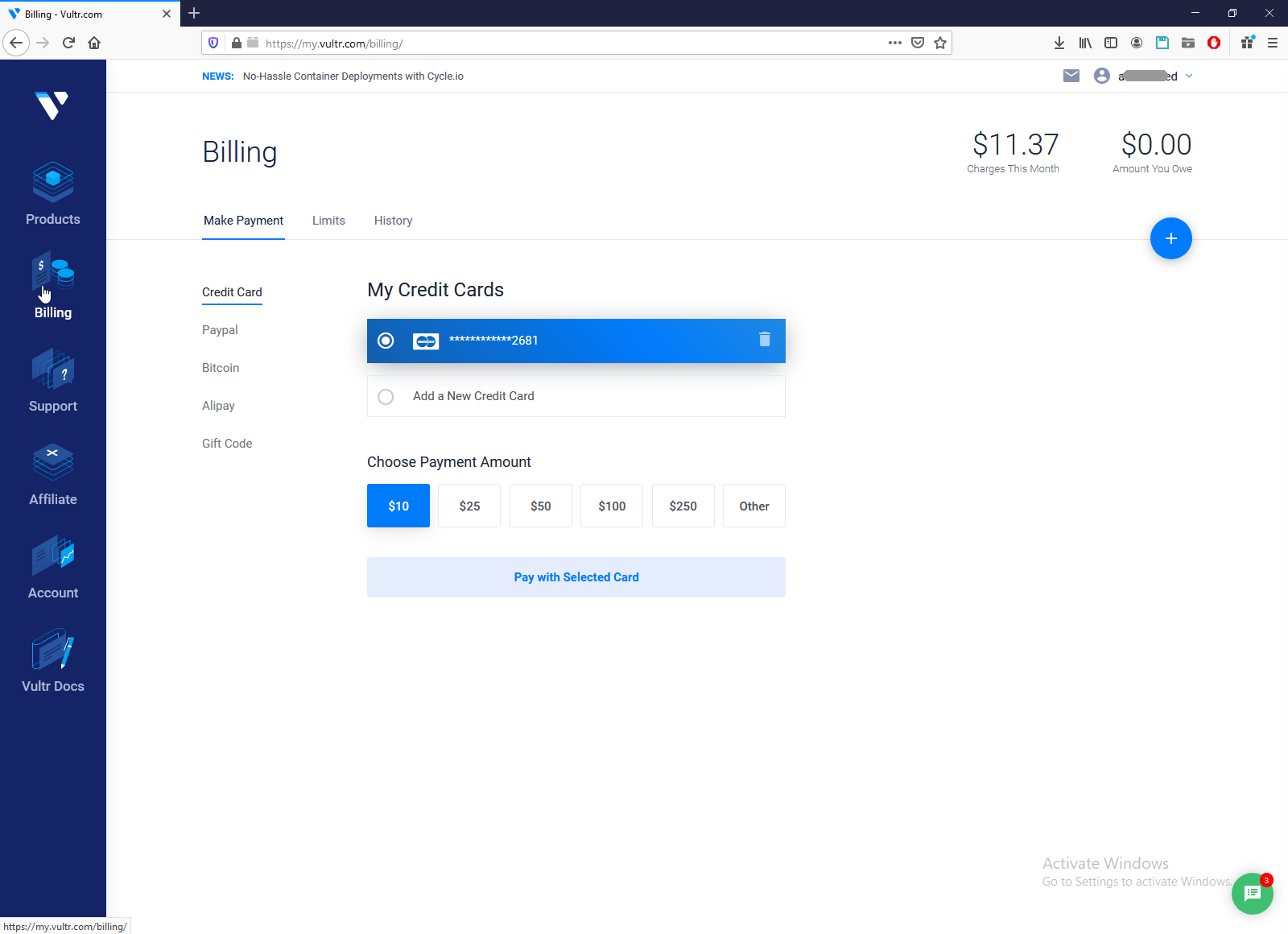1288x934 pixels.
Task: Open the Products section icon
Action: 53,183
